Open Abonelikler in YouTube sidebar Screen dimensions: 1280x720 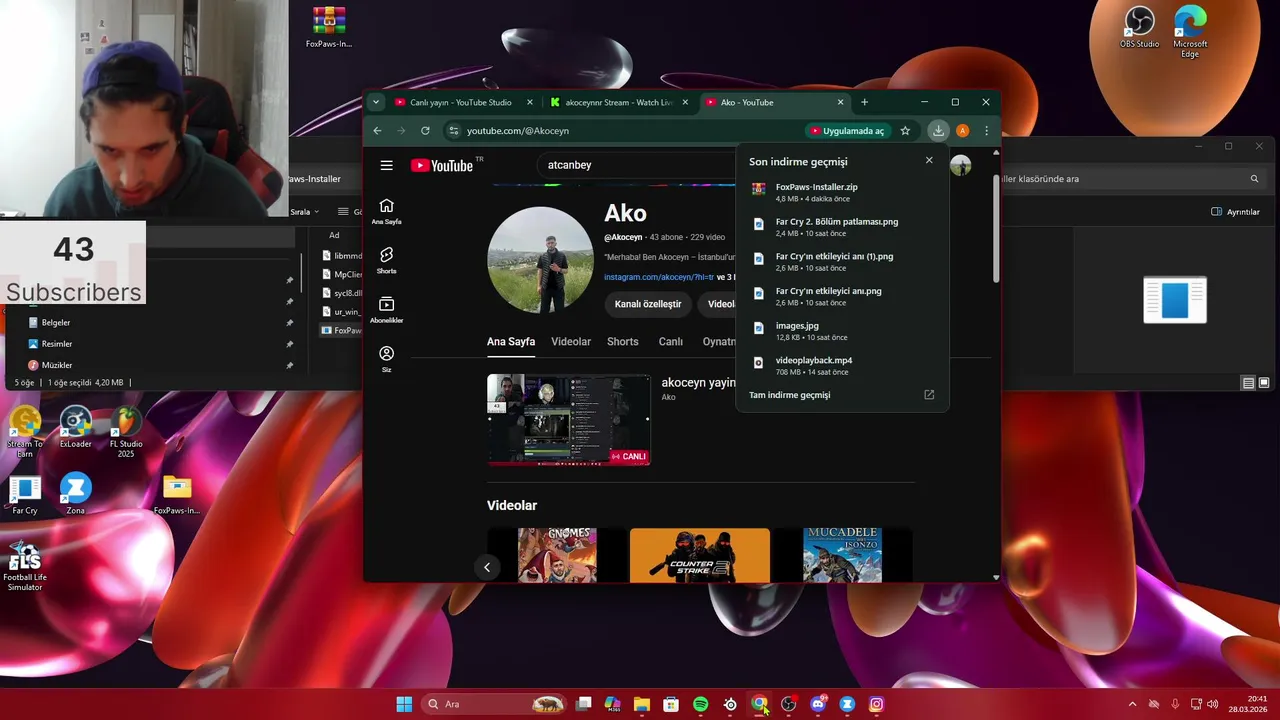click(x=386, y=310)
